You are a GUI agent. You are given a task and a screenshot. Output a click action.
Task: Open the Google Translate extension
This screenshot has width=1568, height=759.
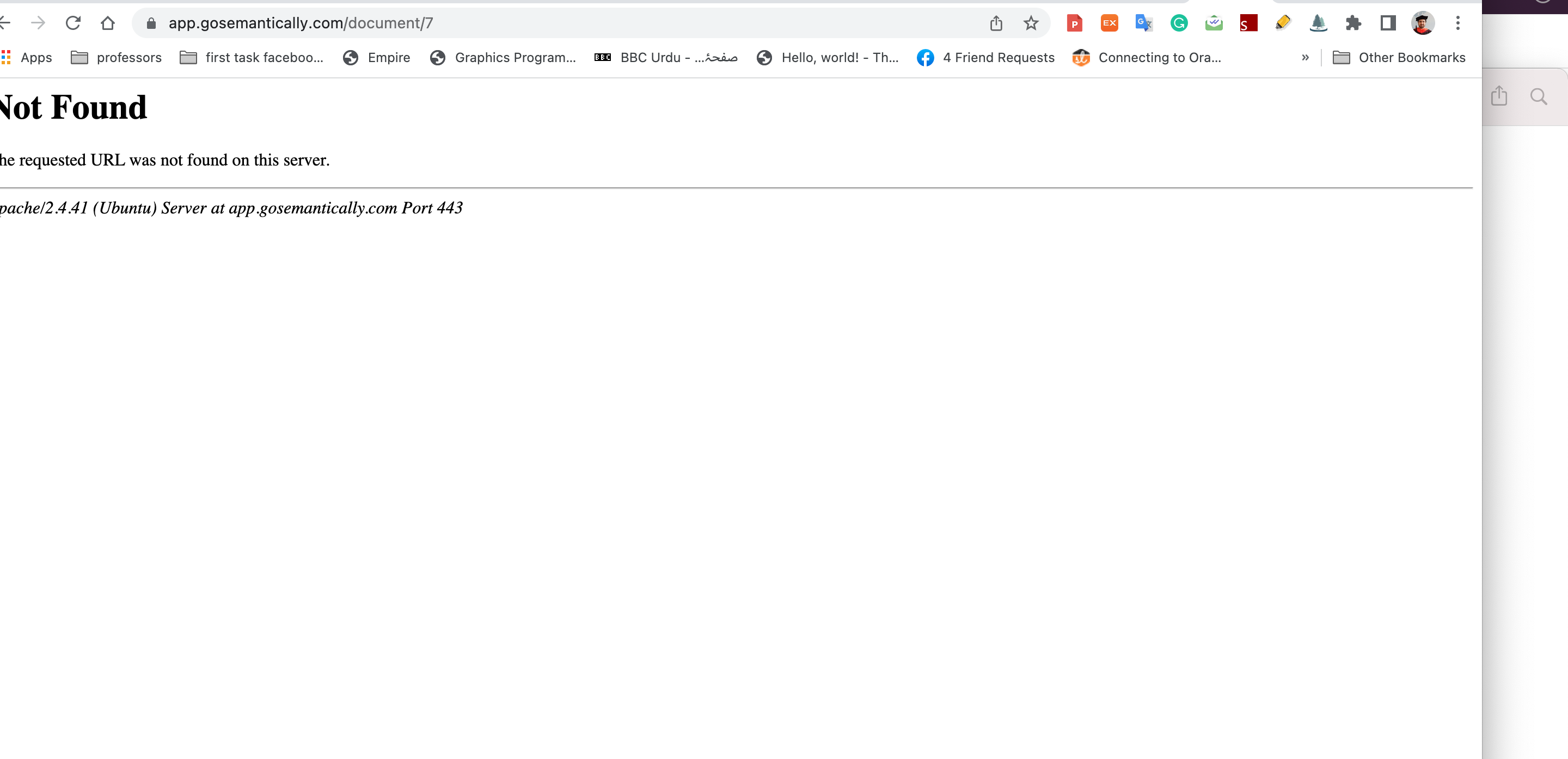point(1144,23)
